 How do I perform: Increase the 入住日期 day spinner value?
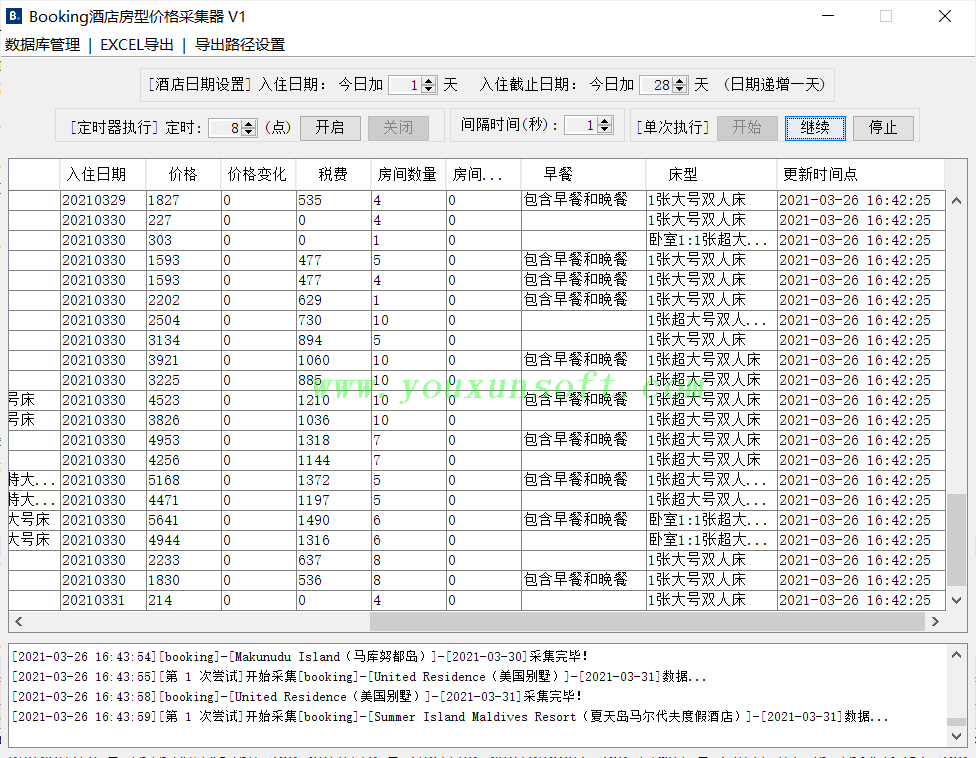[428, 81]
